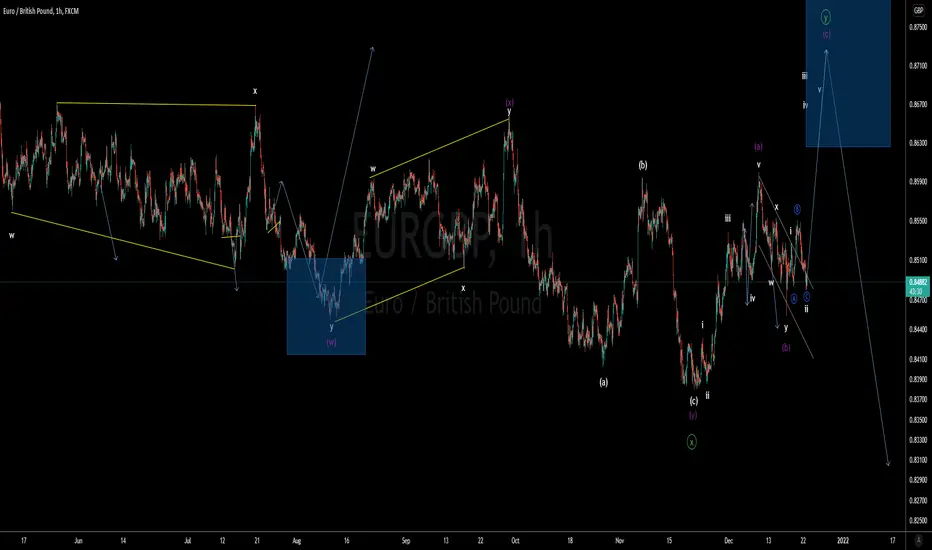Click the 0.87500 price axis label
932x550 pixels.
click(918, 27)
